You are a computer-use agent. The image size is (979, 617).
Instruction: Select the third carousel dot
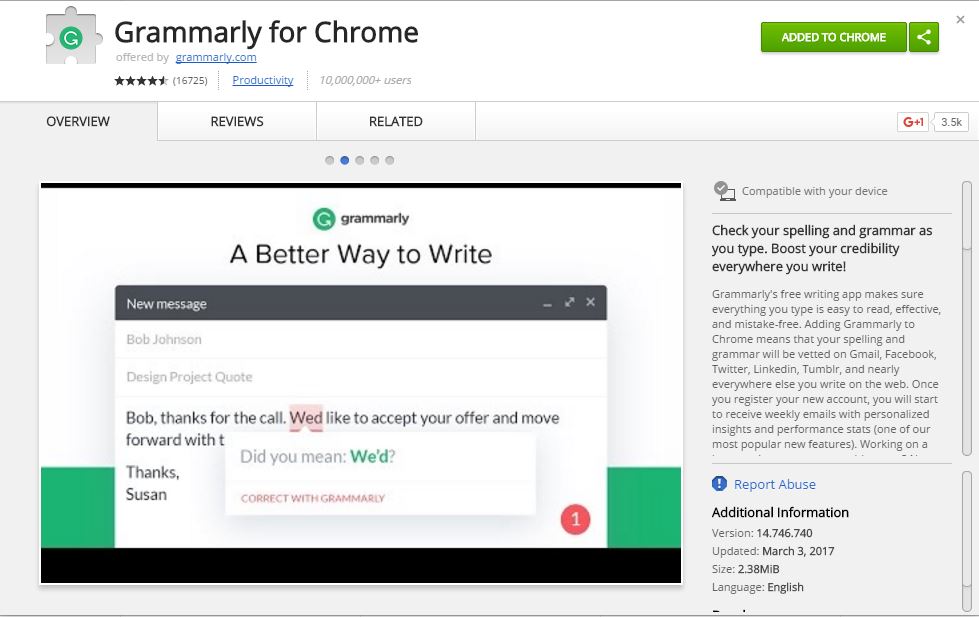pyautogui.click(x=359, y=160)
